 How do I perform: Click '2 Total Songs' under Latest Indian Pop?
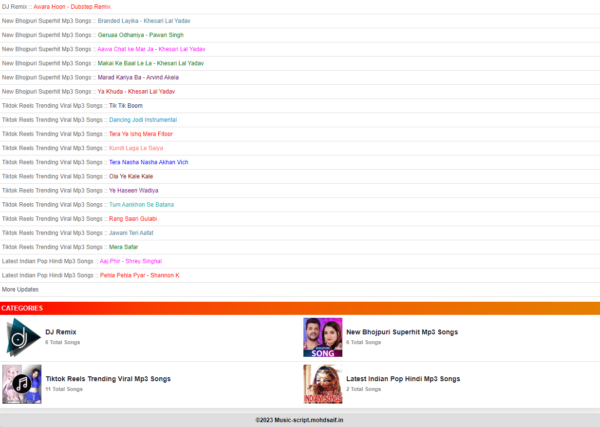click(x=364, y=389)
